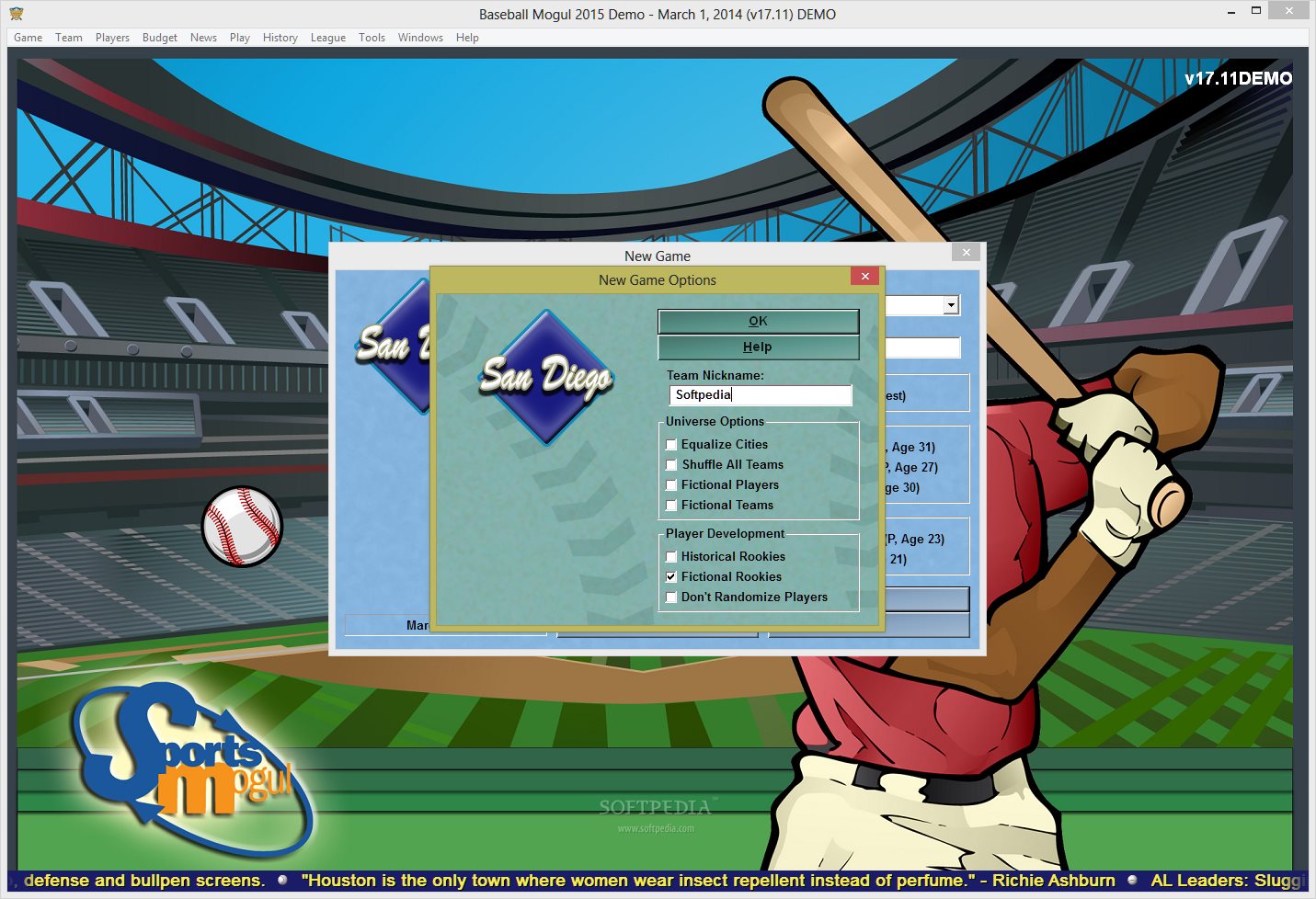
Task: Click the Team Nickname text field
Action: [x=761, y=395]
